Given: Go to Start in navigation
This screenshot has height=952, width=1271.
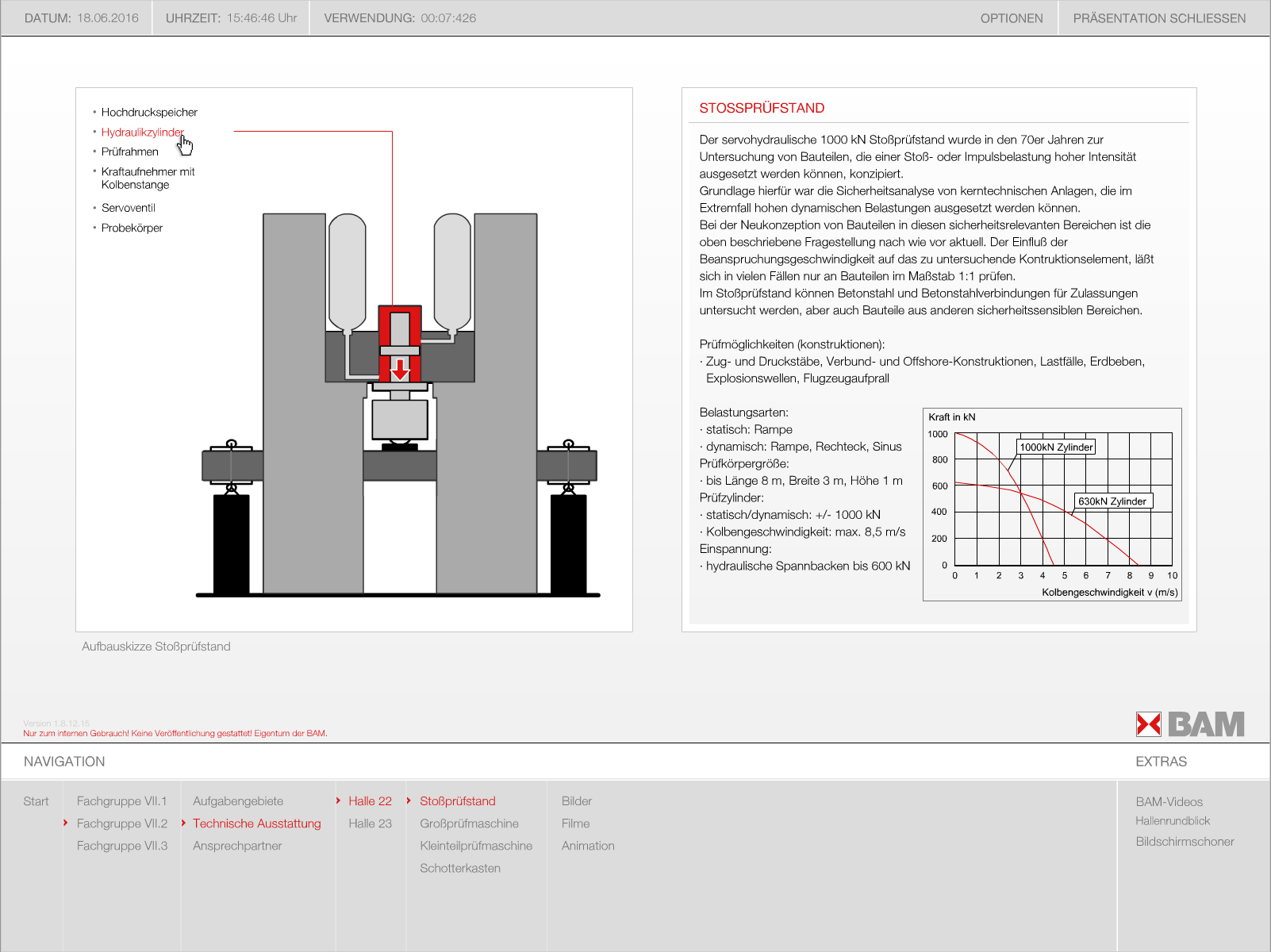Looking at the screenshot, I should tap(36, 801).
